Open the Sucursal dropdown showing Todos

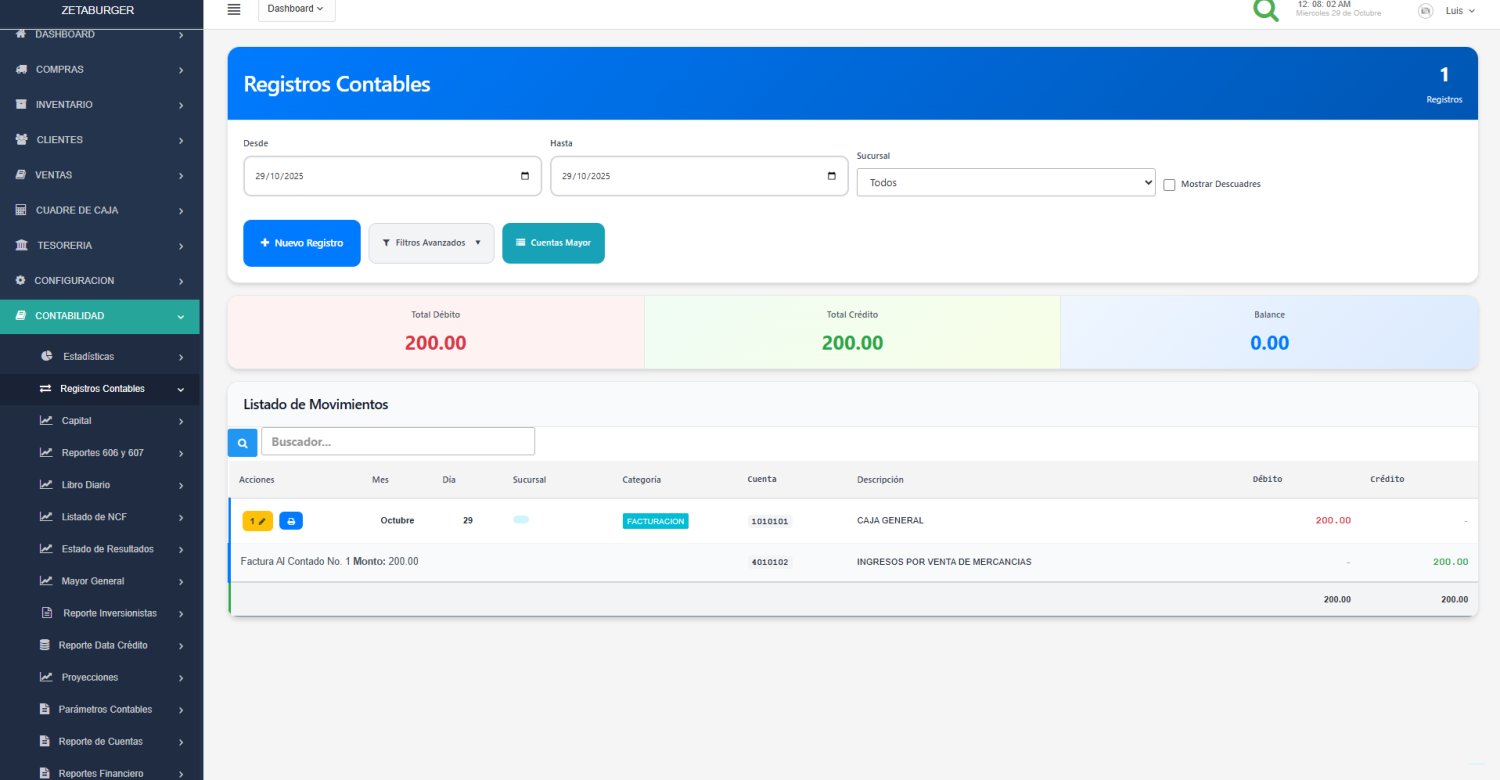(1005, 183)
